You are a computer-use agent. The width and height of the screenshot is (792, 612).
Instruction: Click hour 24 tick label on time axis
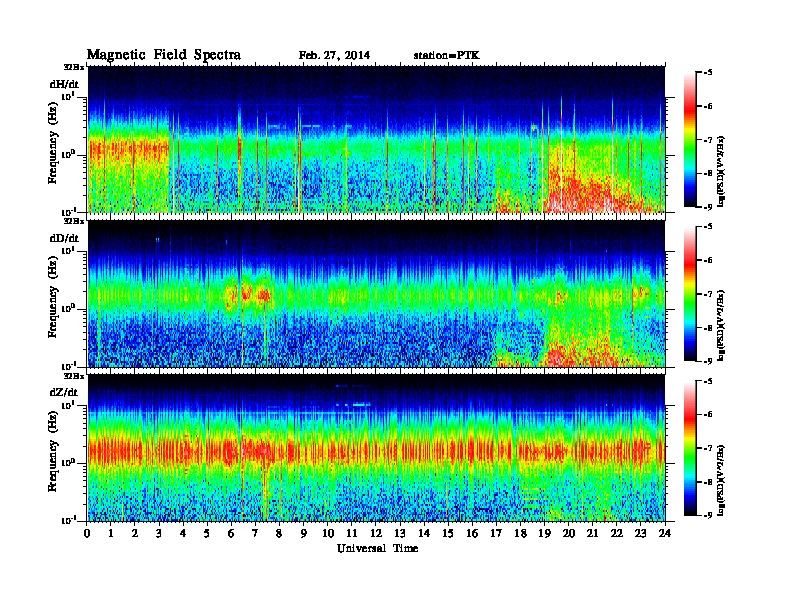point(665,533)
